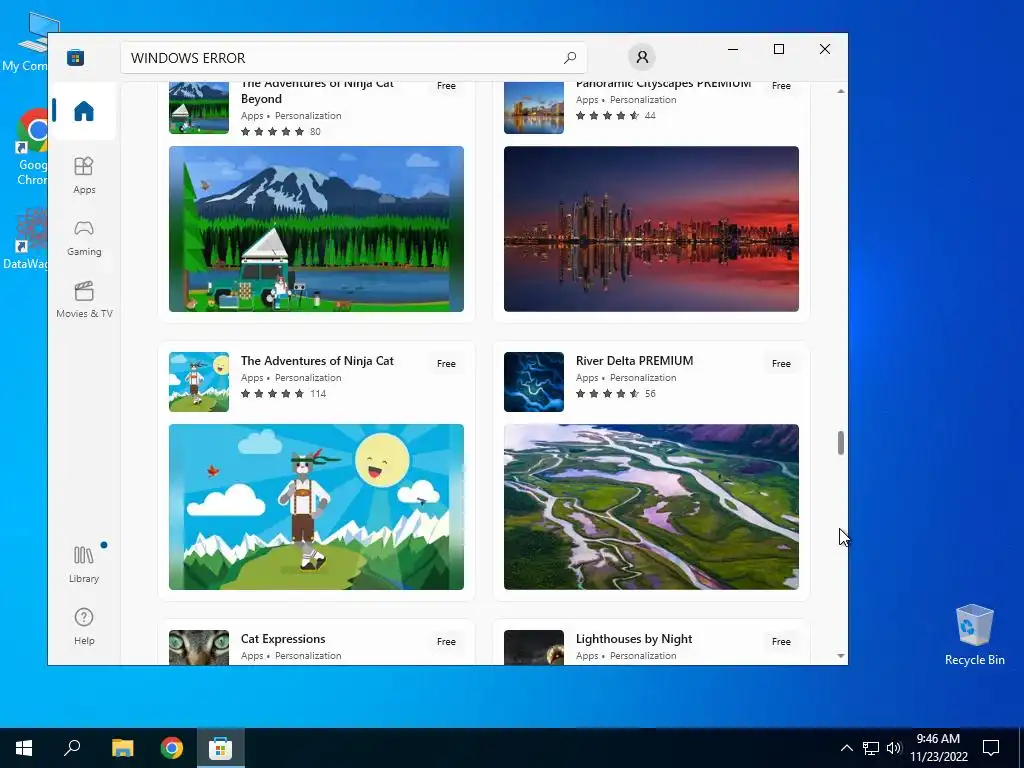Open Lighthouses by Night app icon
This screenshot has height=768, width=1024.
click(x=534, y=647)
